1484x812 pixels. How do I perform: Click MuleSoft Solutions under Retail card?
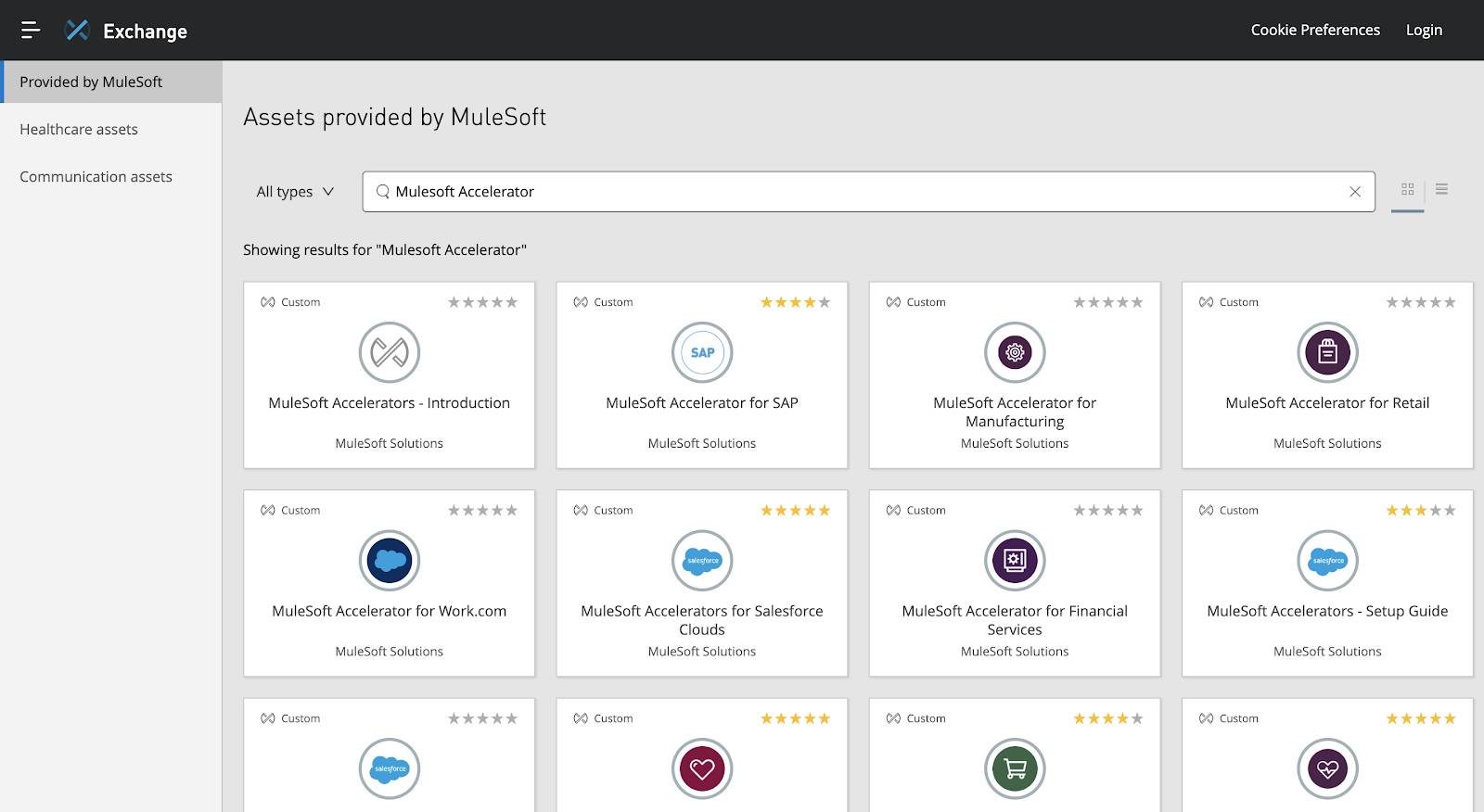(x=1327, y=444)
